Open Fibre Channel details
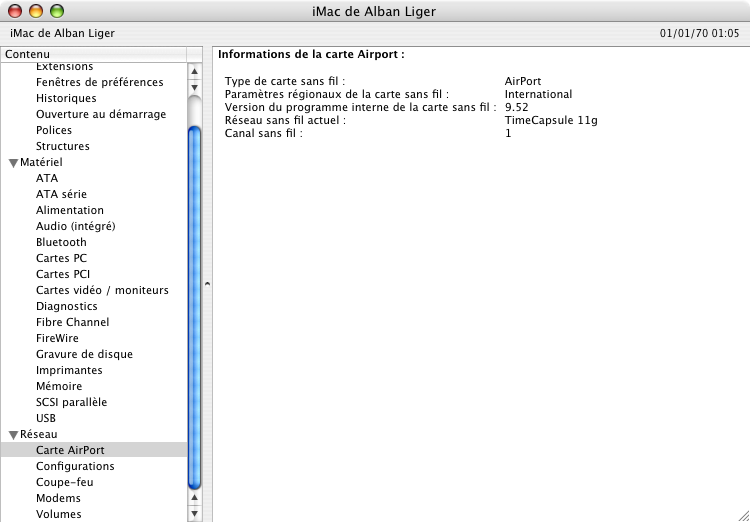The width and height of the screenshot is (750, 522). [72, 322]
